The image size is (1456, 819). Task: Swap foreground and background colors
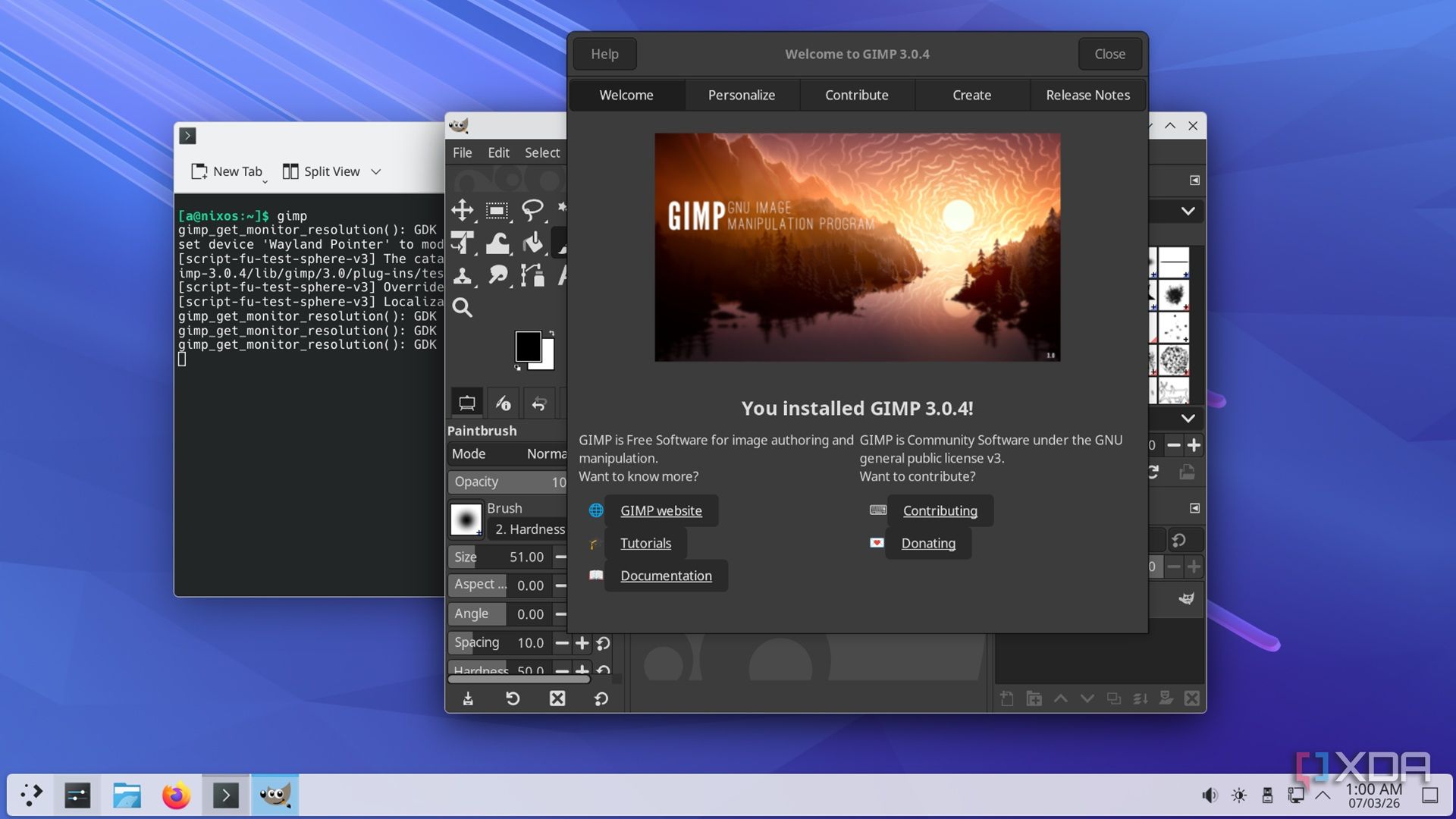[551, 334]
